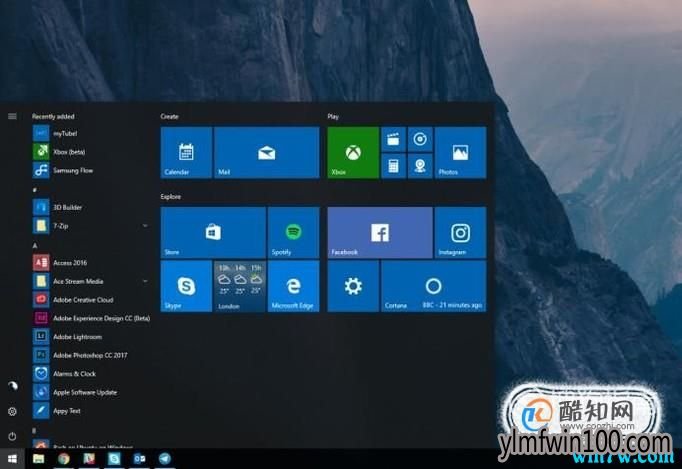Open Outlook from the taskbar
682x469 pixels.
point(139,459)
